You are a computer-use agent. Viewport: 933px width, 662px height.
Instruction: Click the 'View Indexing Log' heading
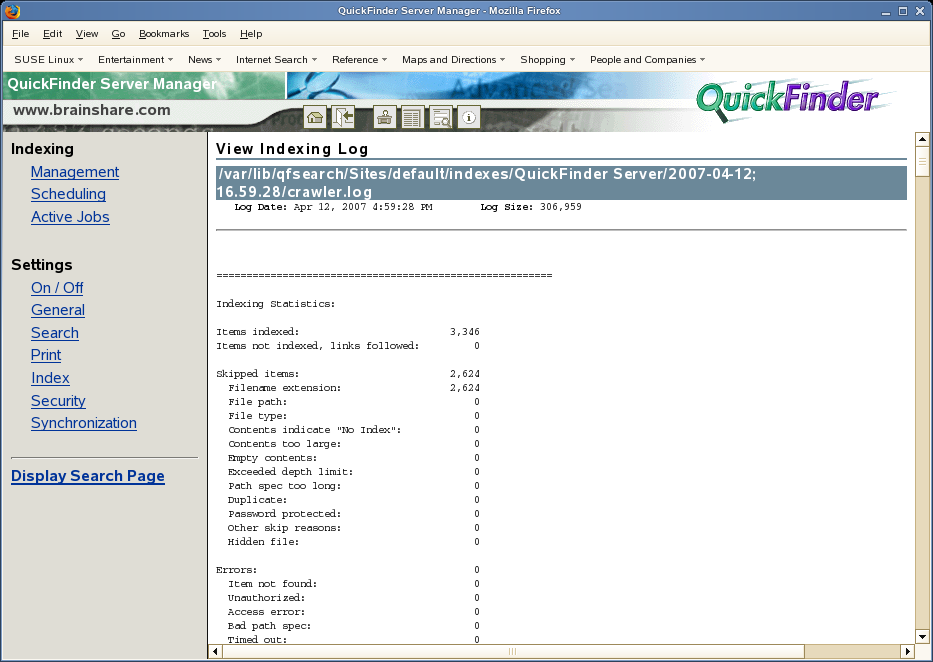coord(292,149)
